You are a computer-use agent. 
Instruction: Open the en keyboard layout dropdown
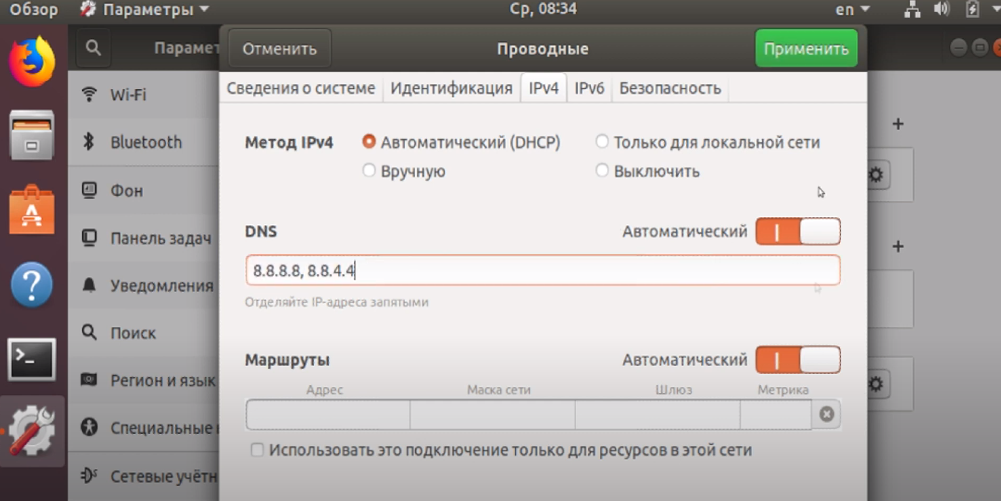point(855,10)
